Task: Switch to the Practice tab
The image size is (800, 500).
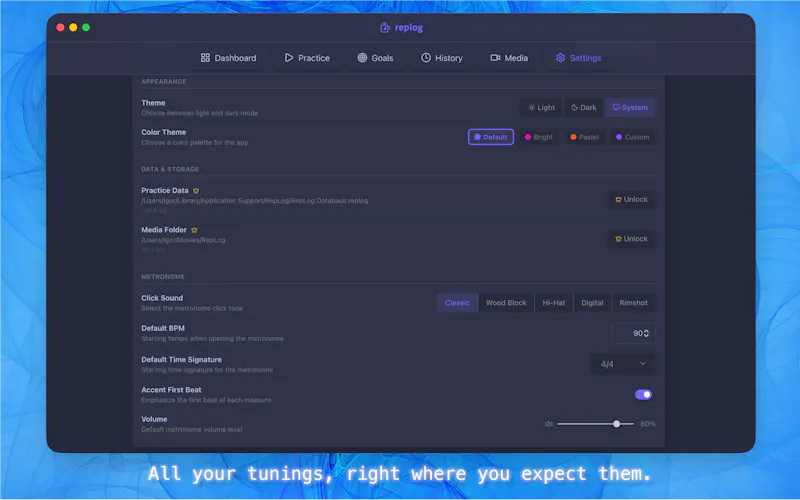Action: coord(307,58)
